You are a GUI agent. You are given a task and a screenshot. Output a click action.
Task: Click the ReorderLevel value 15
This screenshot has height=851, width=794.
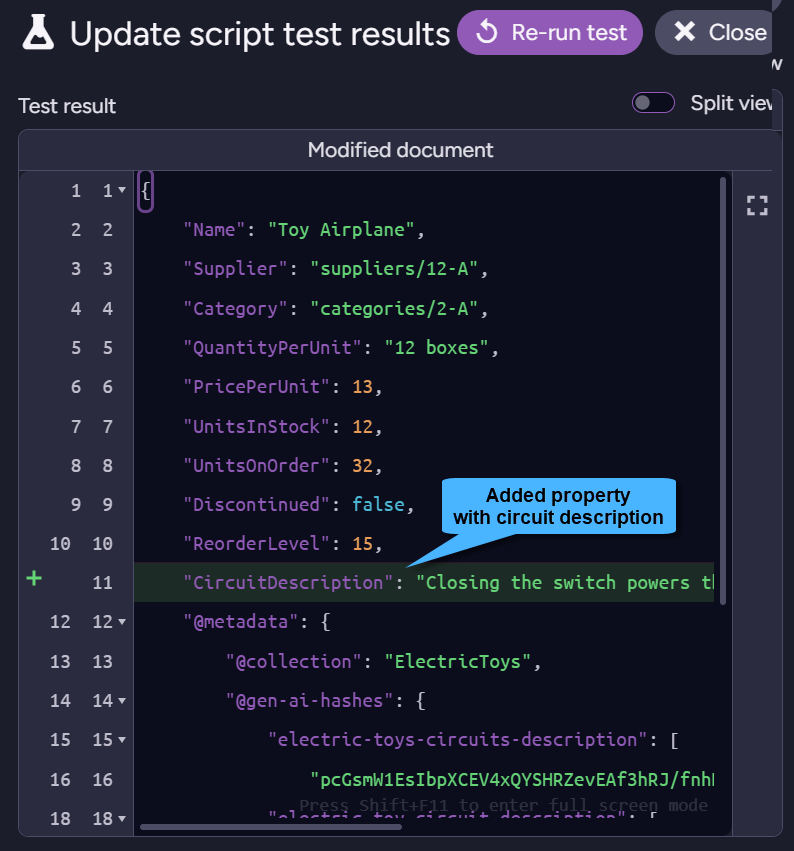pos(363,544)
